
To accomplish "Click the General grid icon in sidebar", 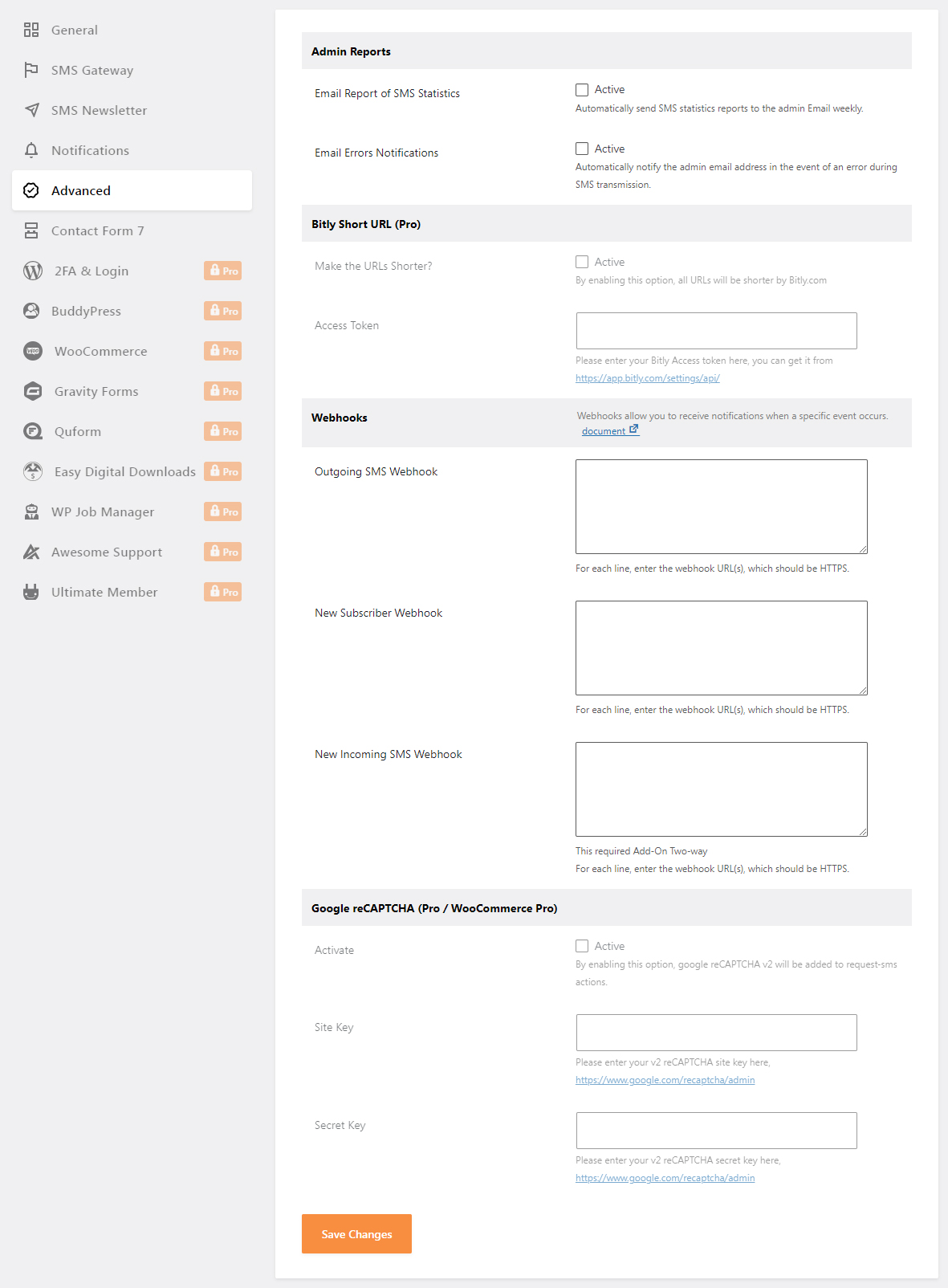I will click(x=31, y=30).
